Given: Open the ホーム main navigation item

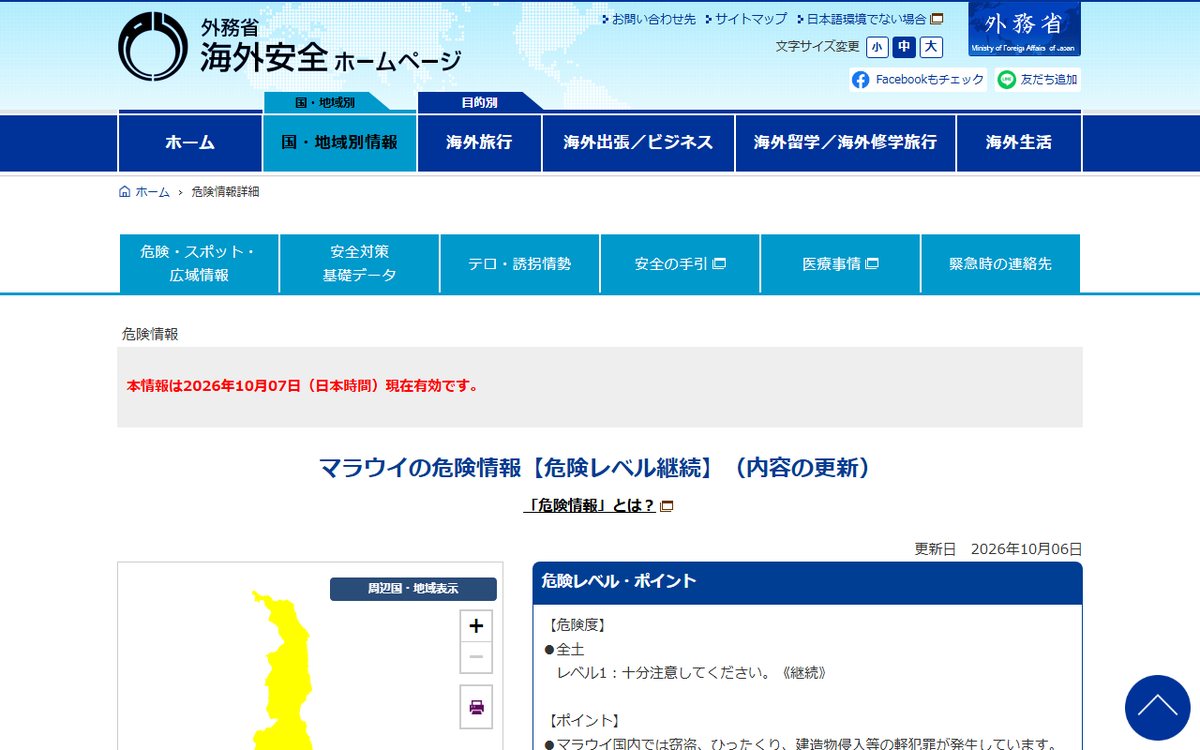Looking at the screenshot, I should pyautogui.click(x=190, y=142).
